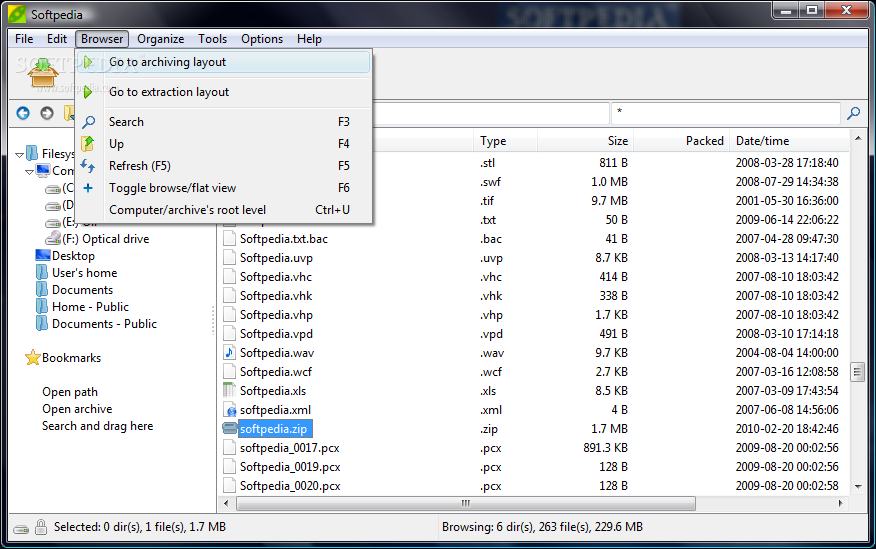Click the scroll down arrow of file list
This screenshot has height=549, width=876.
coord(858,486)
